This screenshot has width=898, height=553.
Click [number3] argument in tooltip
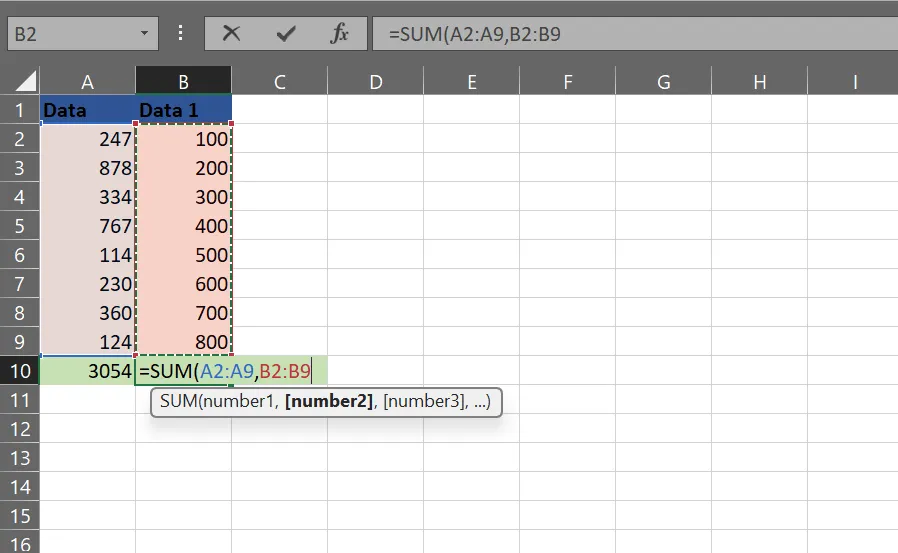(424, 401)
